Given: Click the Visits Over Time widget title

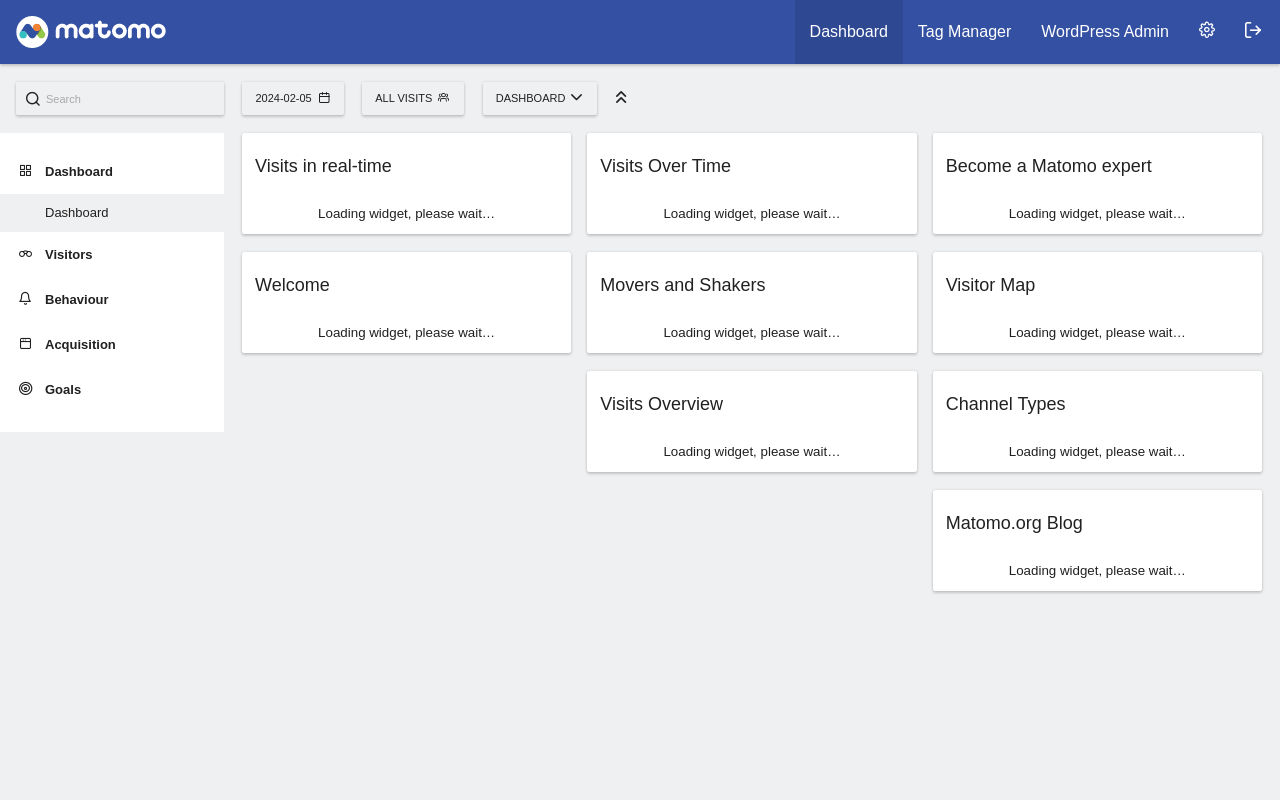Looking at the screenshot, I should pyautogui.click(x=665, y=166).
